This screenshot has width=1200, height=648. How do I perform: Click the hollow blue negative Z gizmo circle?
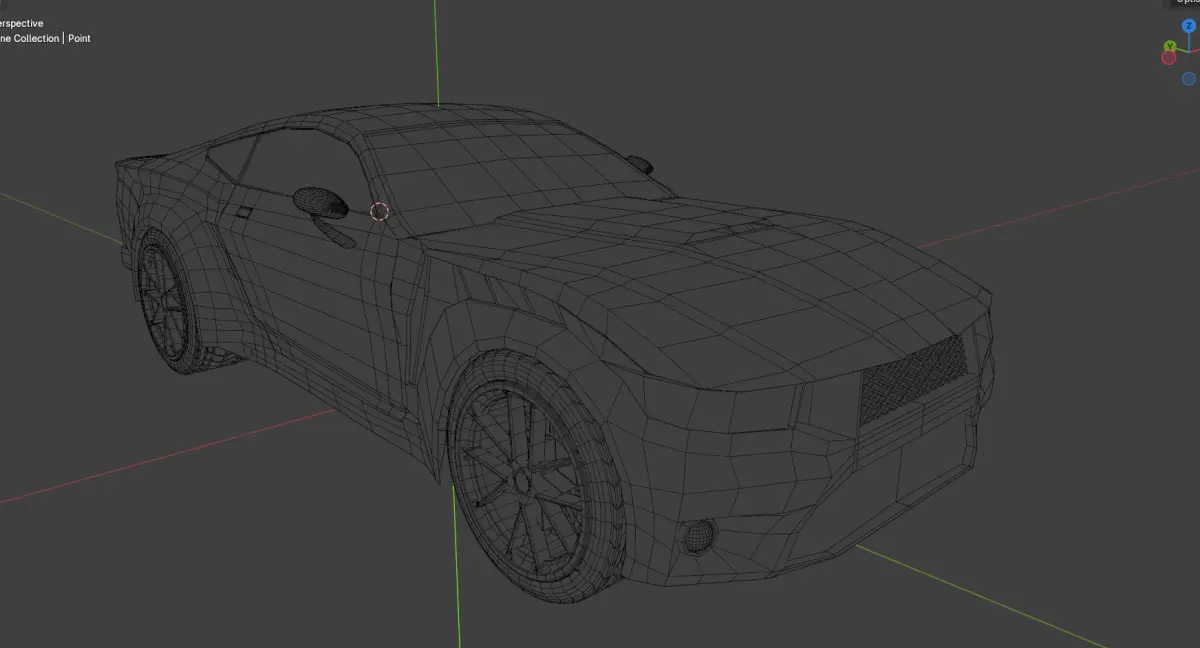tap(1189, 79)
